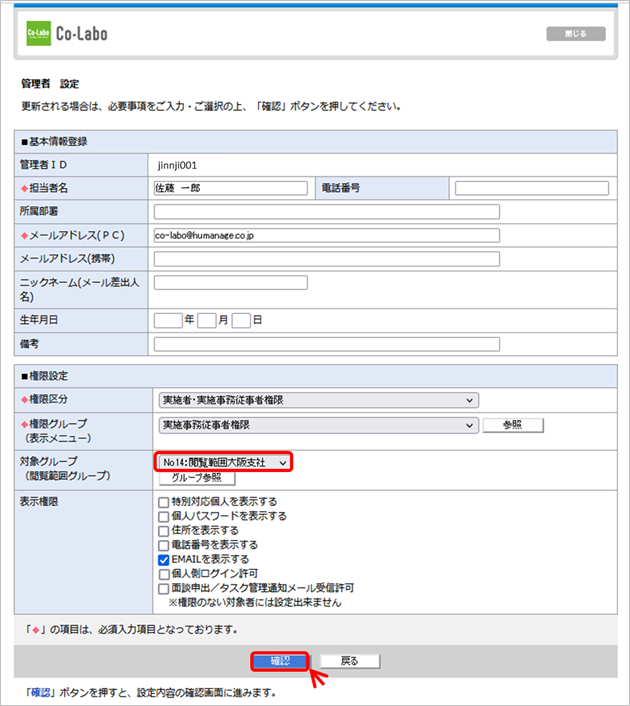Focus the 電話番号 text field
Image resolution: width=630 pixels, height=706 pixels.
531,188
